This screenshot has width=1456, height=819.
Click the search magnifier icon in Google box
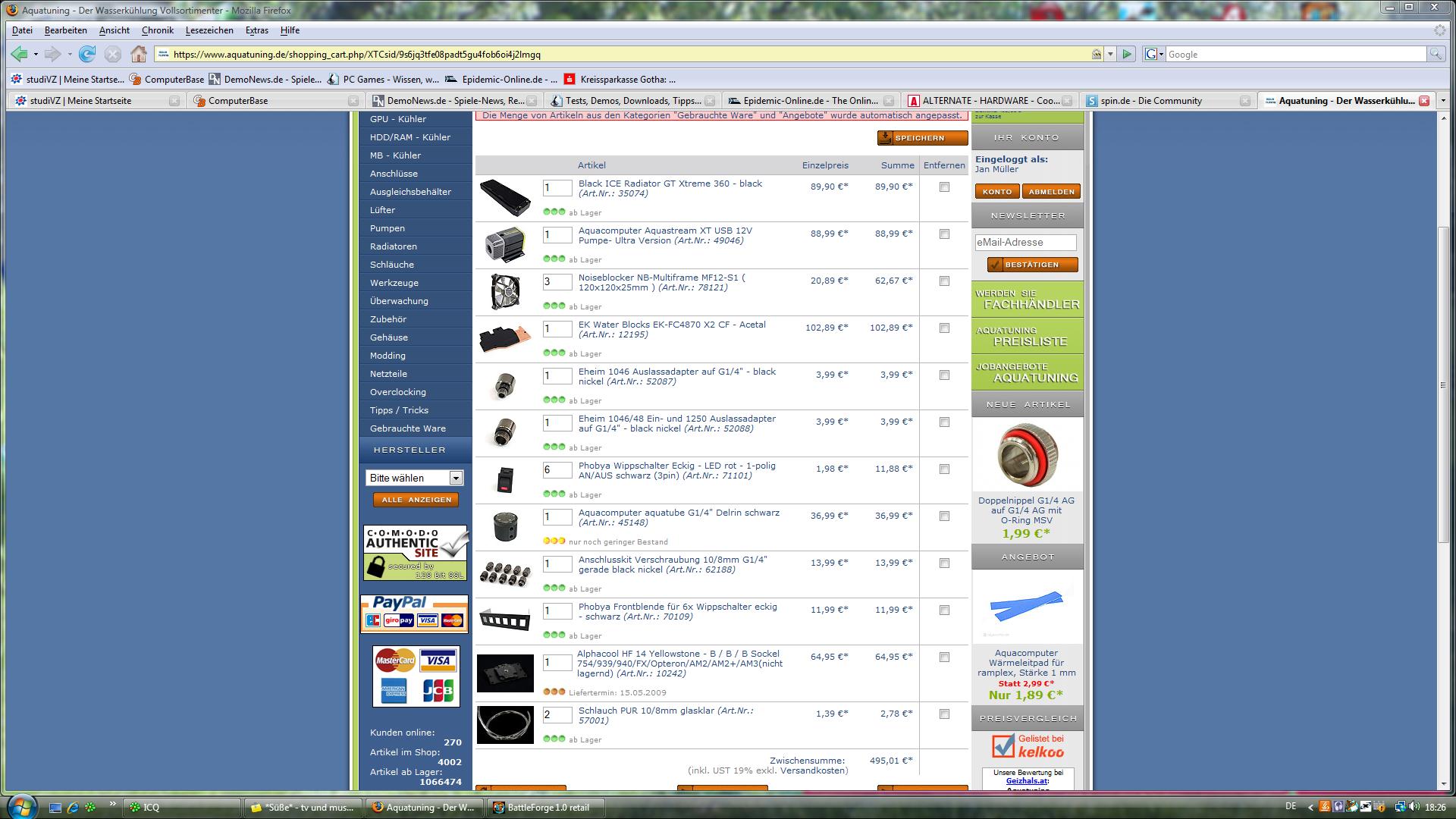1435,54
